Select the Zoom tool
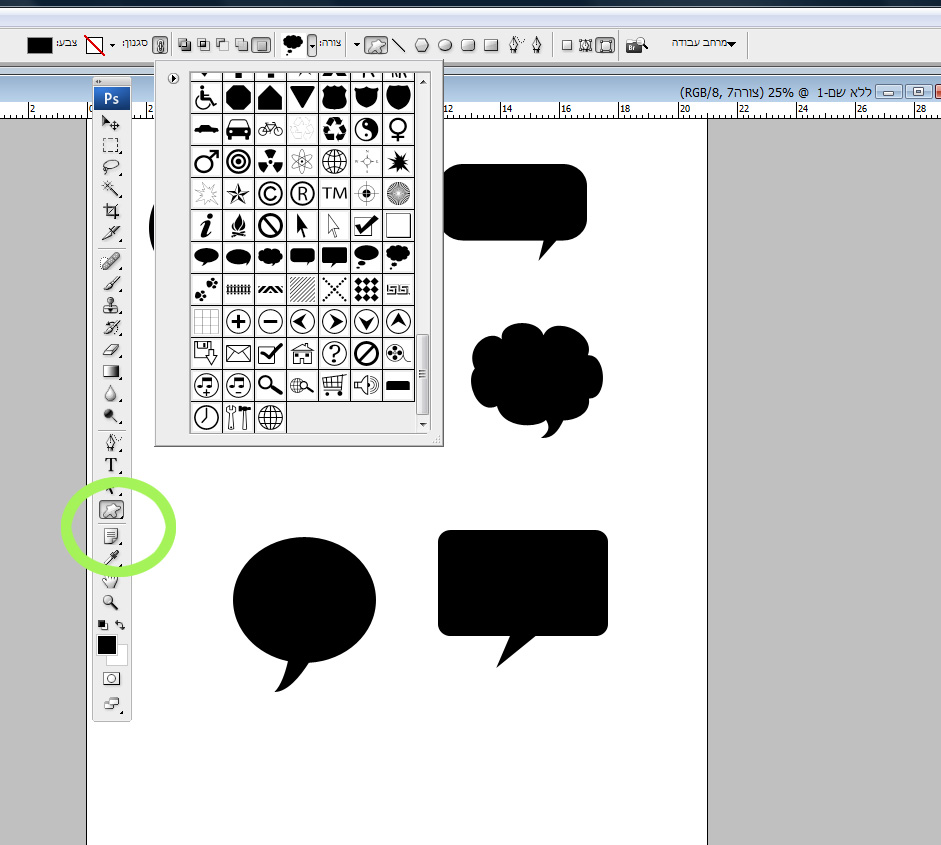Viewport: 941px width, 845px height. [111, 602]
